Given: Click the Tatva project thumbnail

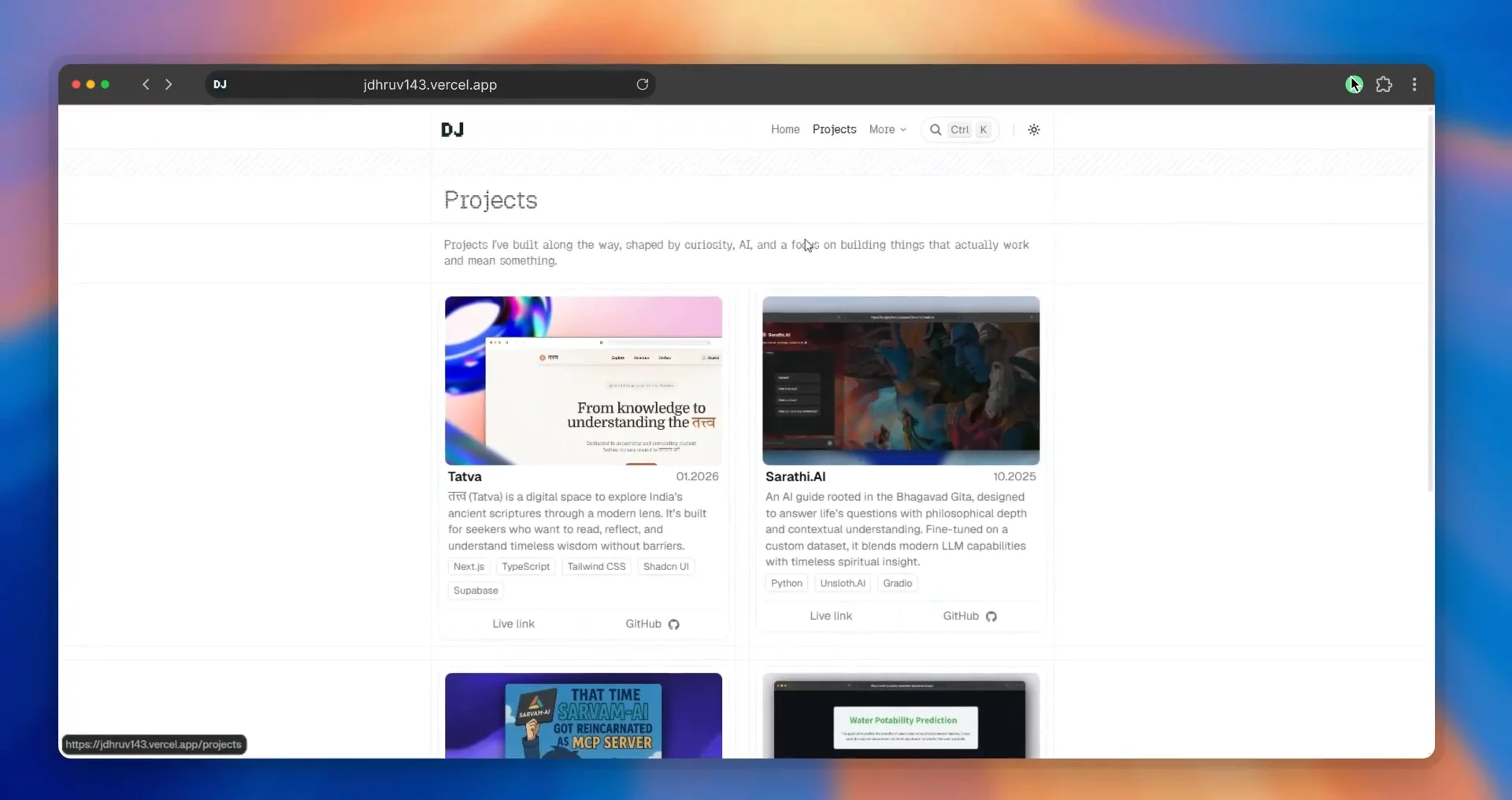Looking at the screenshot, I should tap(584, 380).
